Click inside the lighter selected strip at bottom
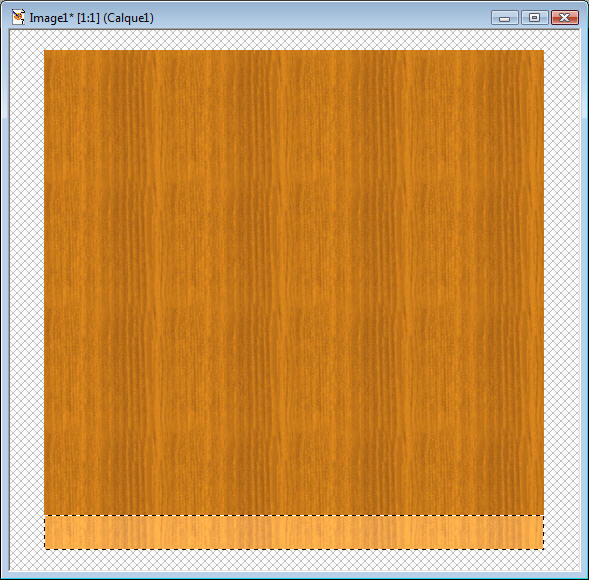Screen dimensions: 589x580 coord(294,532)
